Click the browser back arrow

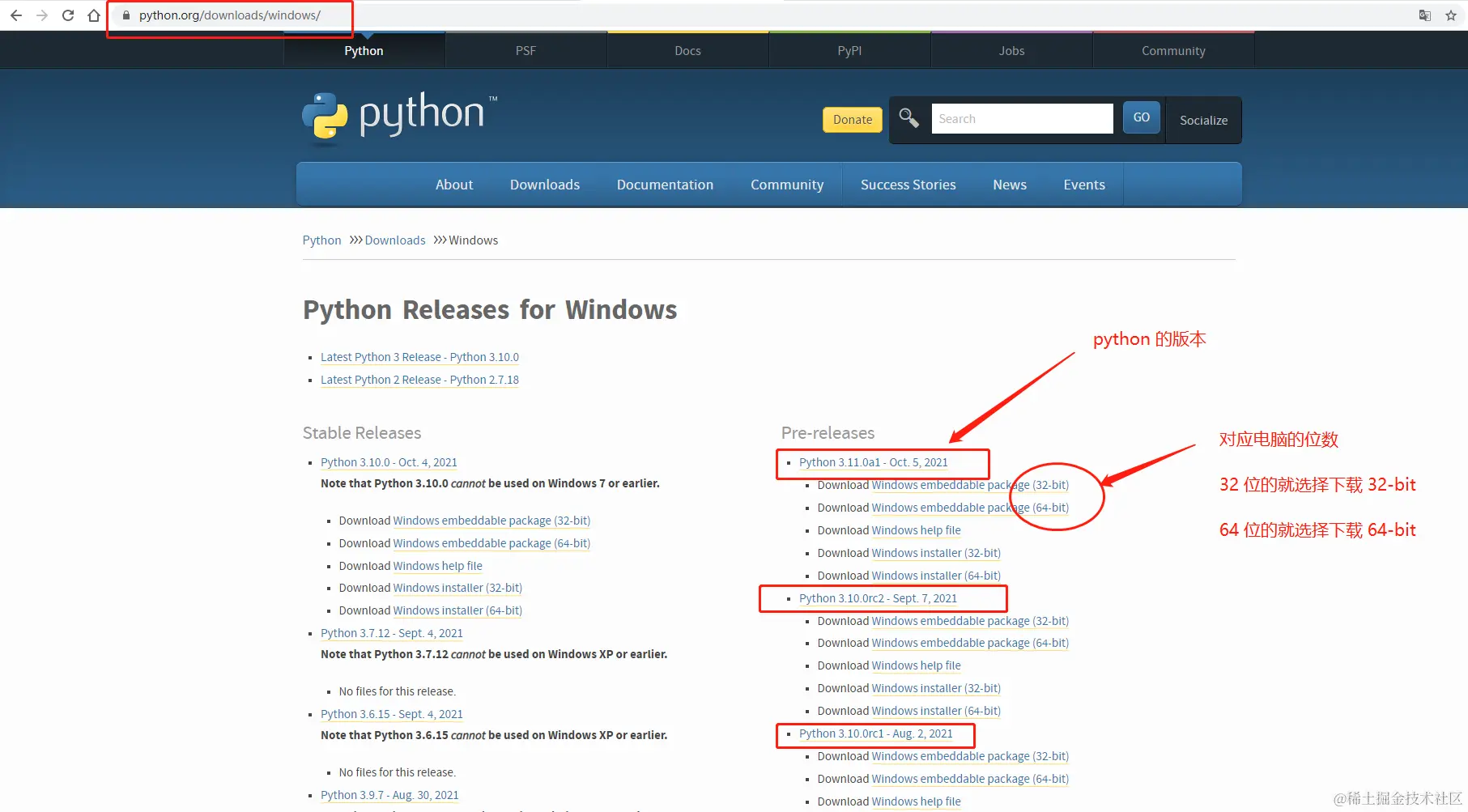[16, 15]
